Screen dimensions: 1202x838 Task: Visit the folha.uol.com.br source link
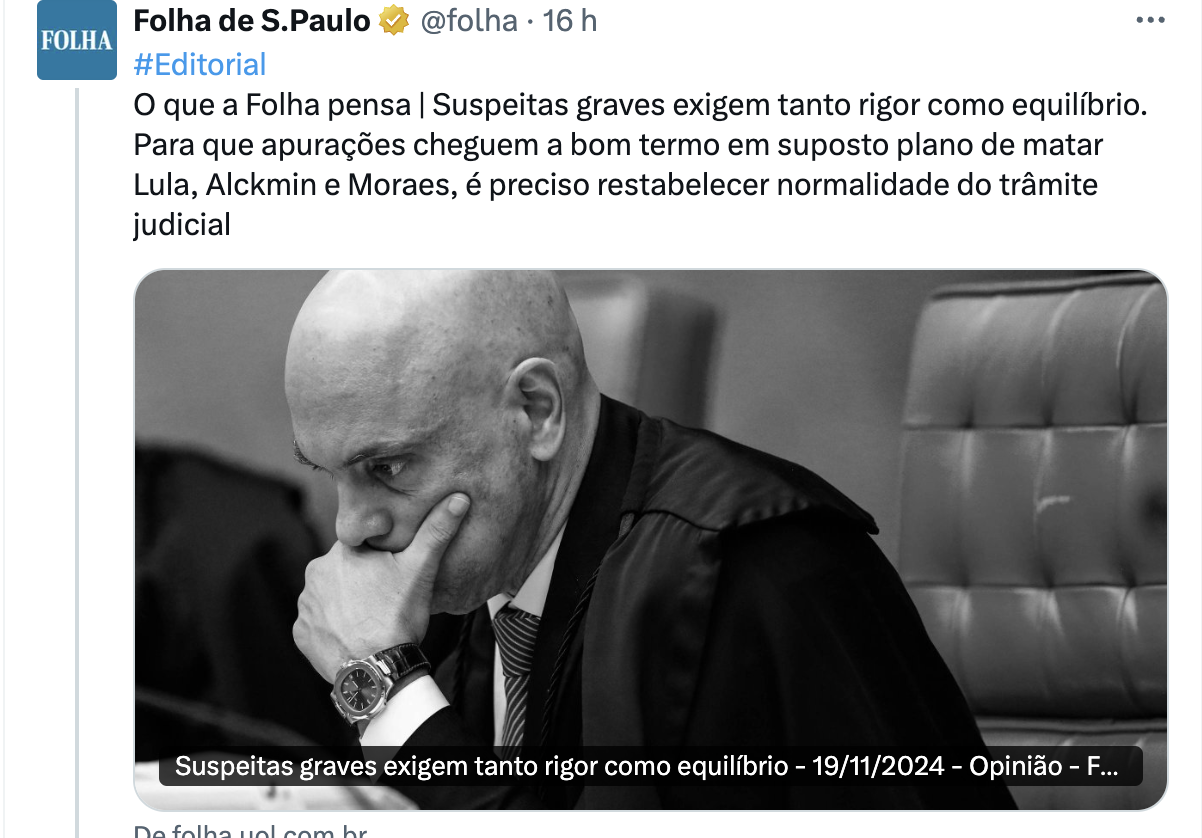coord(251,830)
